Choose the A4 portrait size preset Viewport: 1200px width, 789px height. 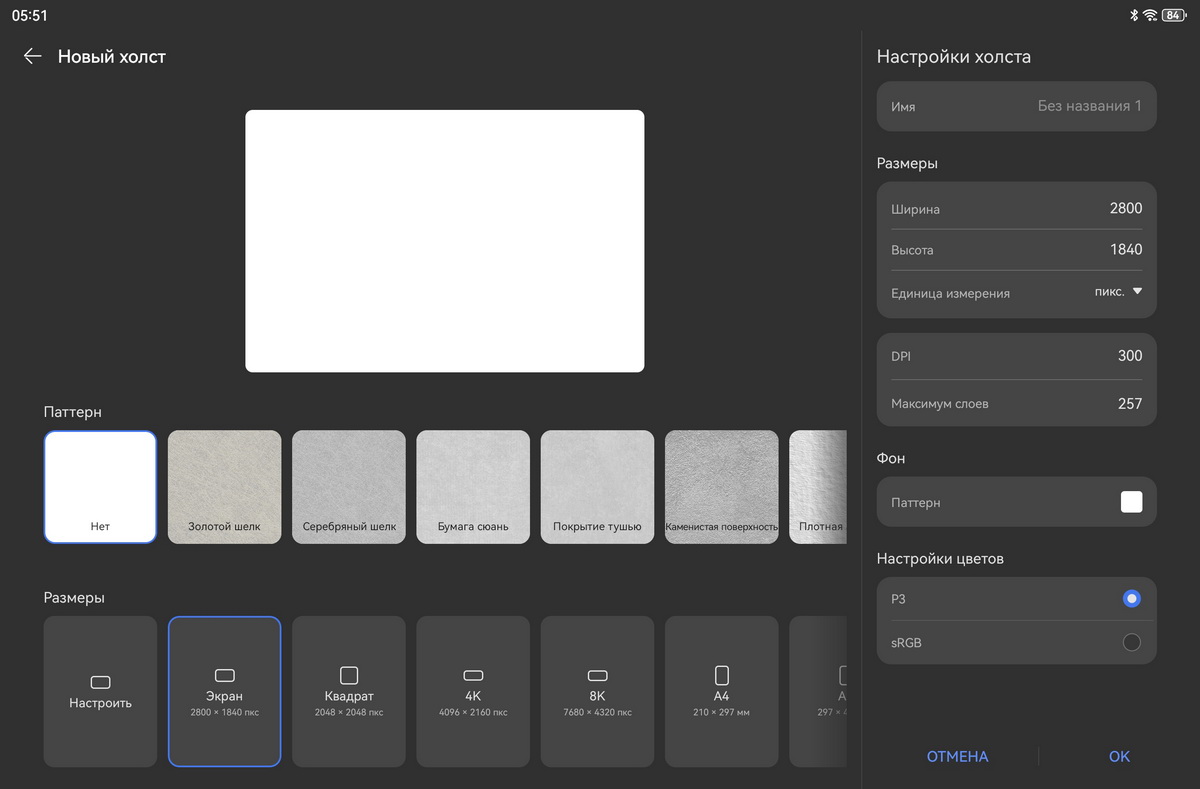(721, 691)
